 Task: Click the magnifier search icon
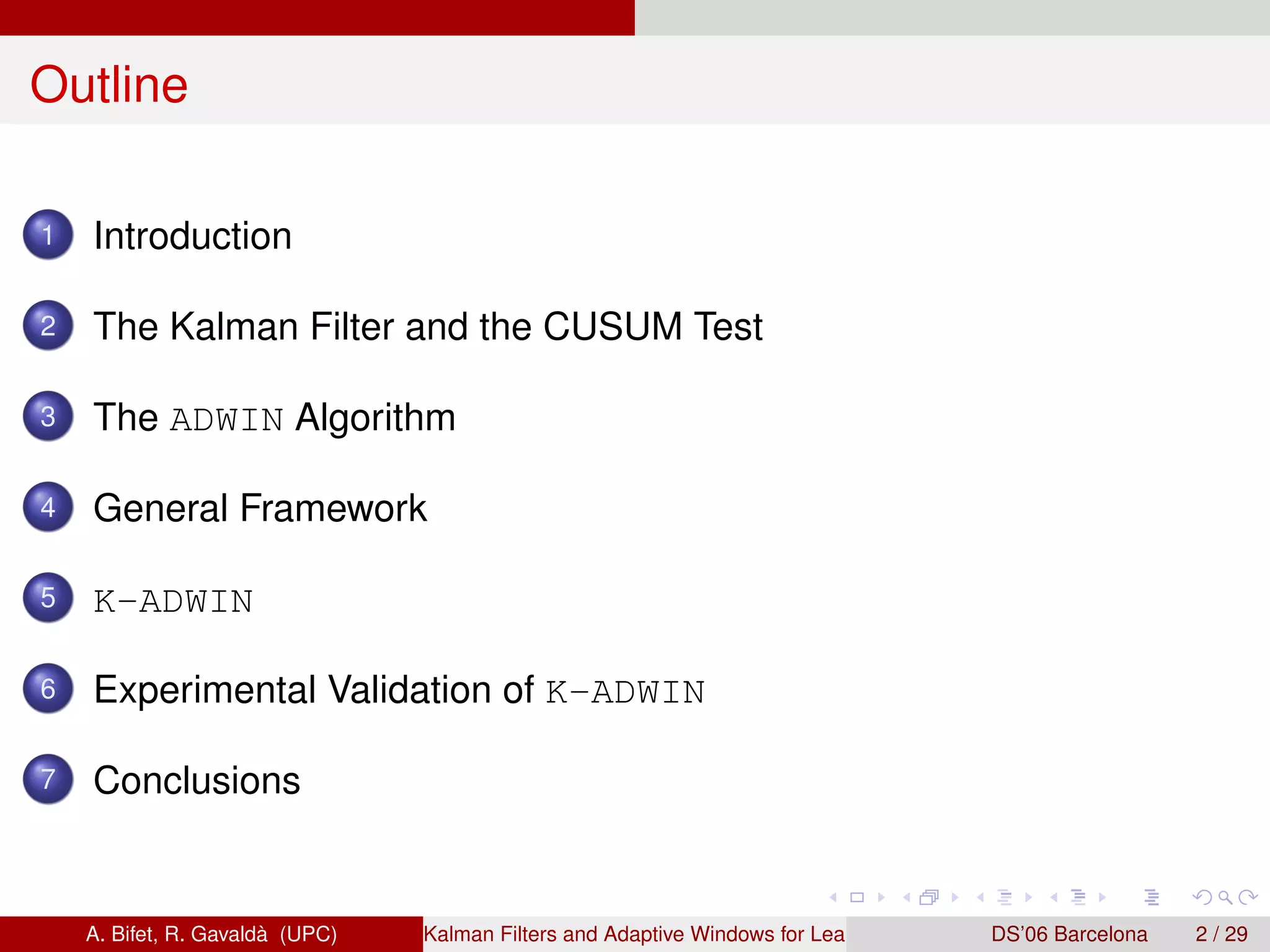coord(1225,897)
